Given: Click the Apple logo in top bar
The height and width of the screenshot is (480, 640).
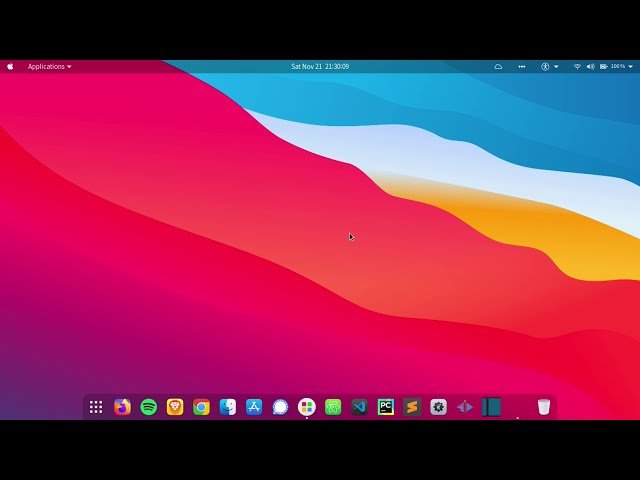Looking at the screenshot, I should coord(10,67).
